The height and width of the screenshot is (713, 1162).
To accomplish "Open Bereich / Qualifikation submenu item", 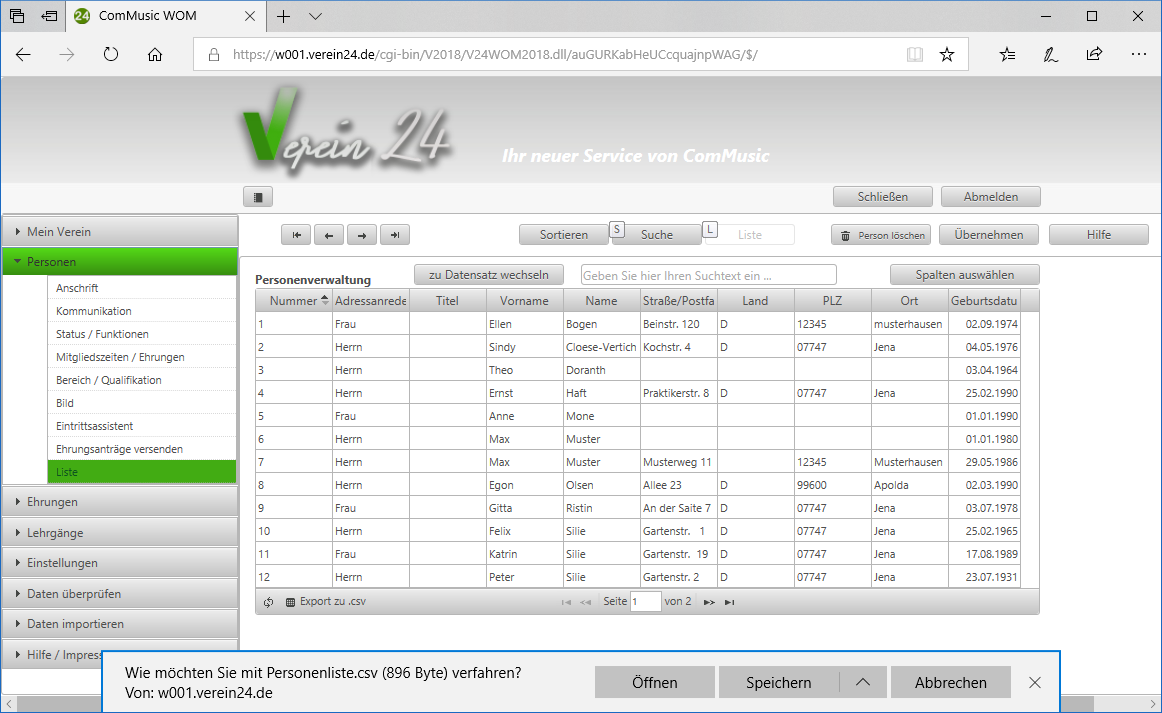I will (142, 379).
